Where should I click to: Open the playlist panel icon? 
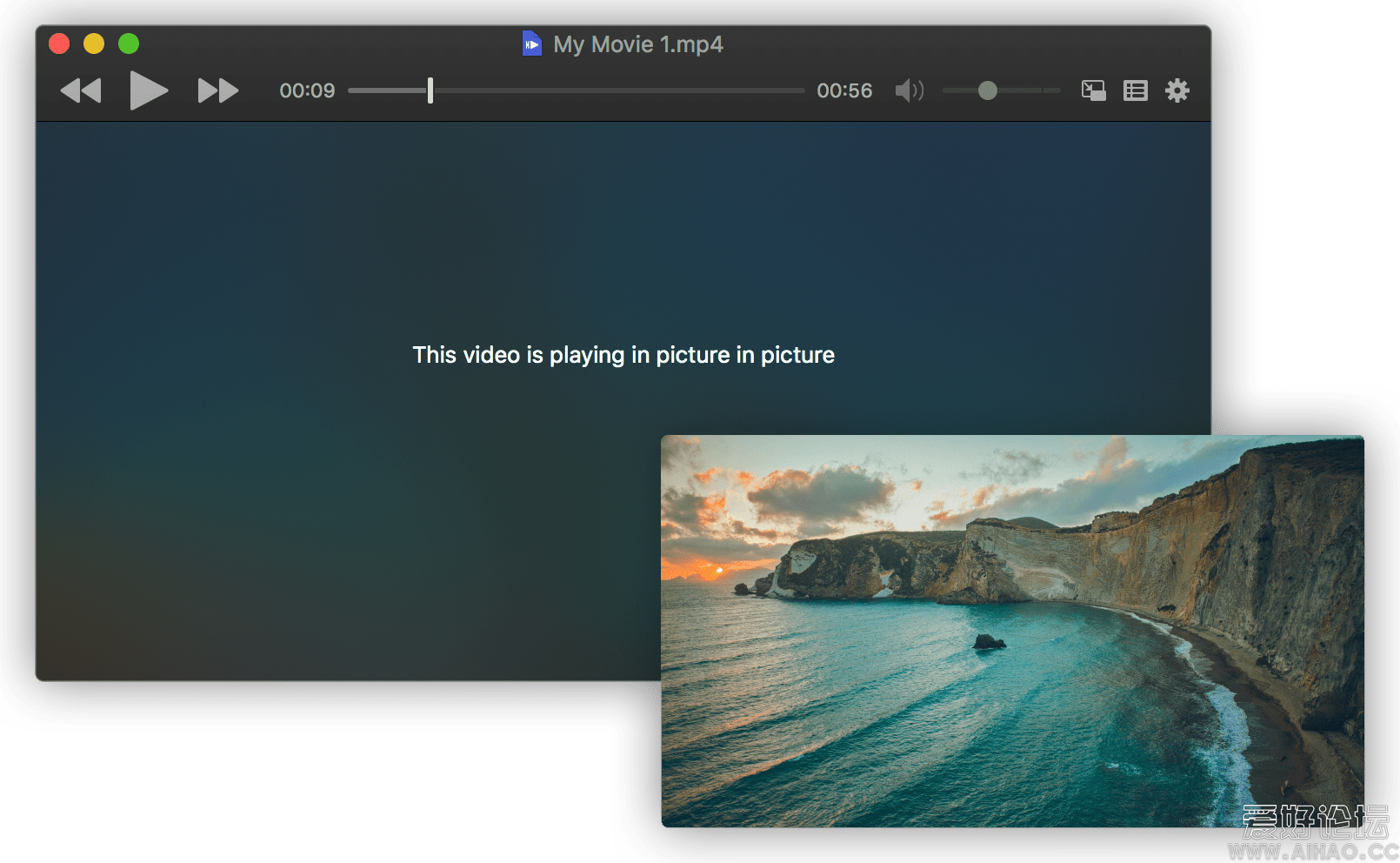pos(1135,90)
